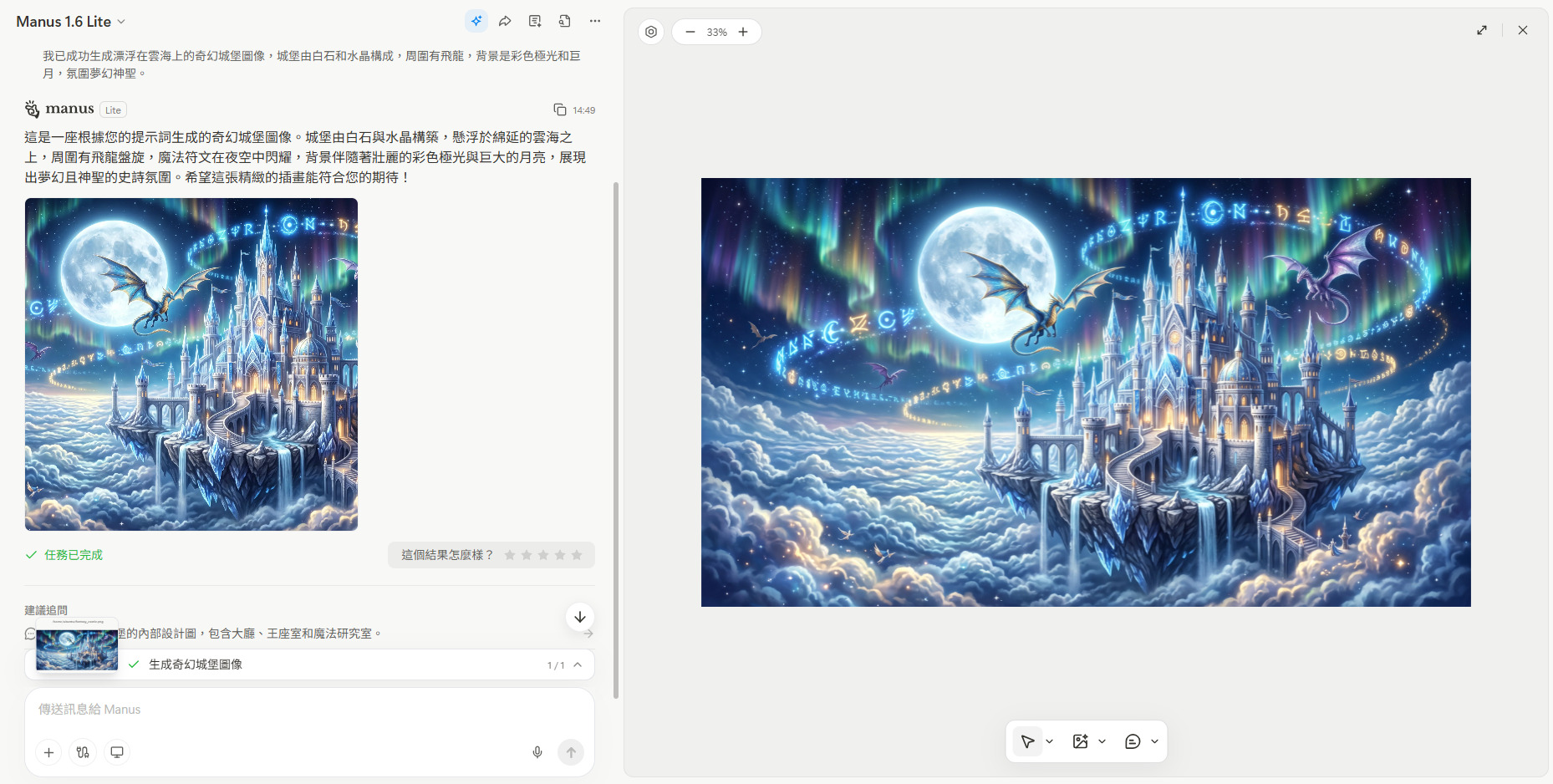Open the task notes list icon in the header
1553x784 pixels.
[535, 21]
